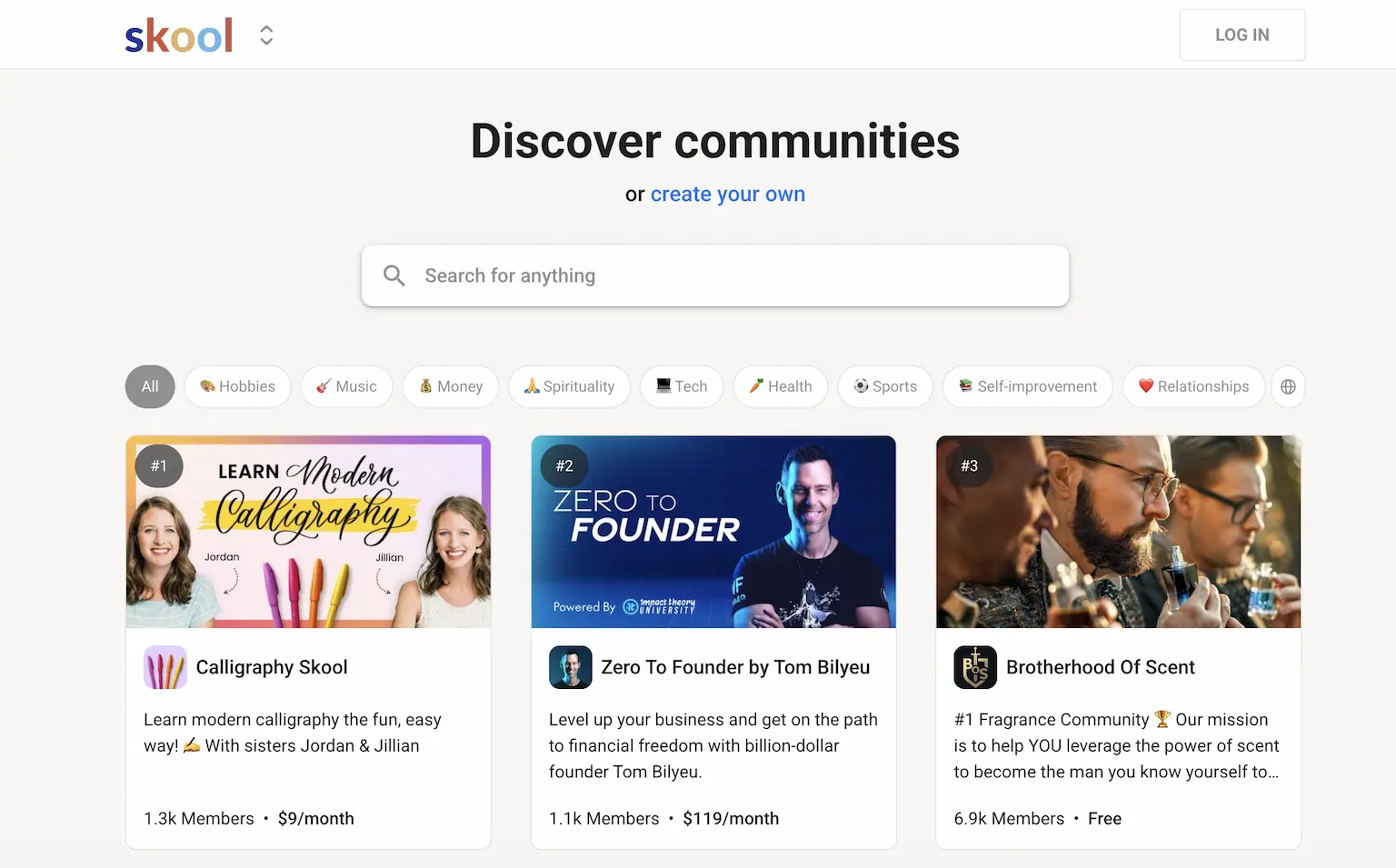This screenshot has height=868, width=1396.
Task: Click the Brotherhood Of Scent crest icon
Action: pos(975,667)
